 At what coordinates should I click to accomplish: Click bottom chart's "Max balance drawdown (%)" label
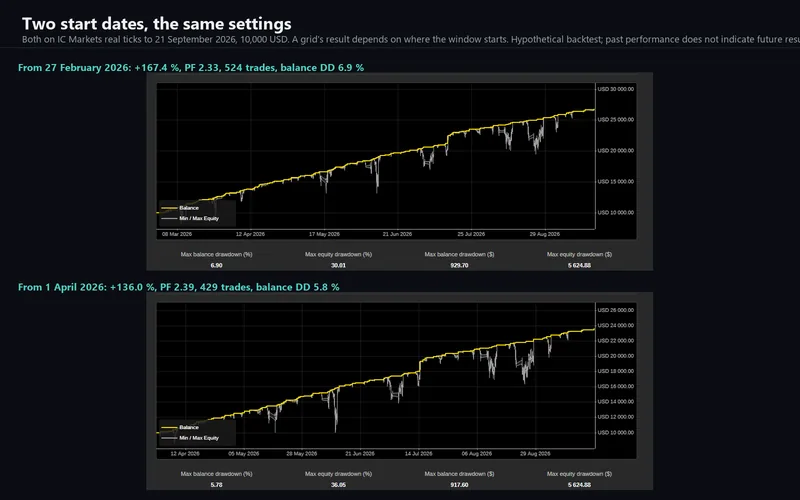216,473
